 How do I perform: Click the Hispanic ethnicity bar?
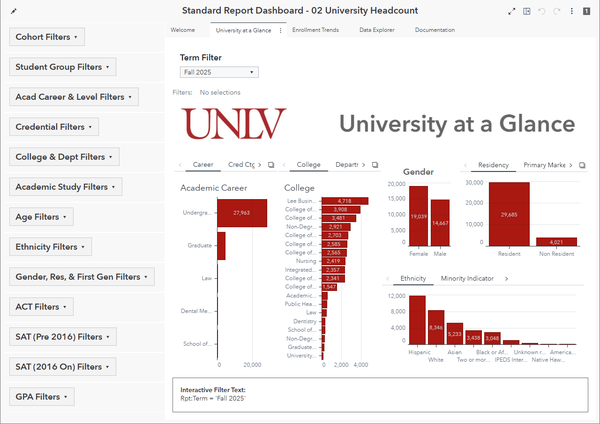click(417, 320)
